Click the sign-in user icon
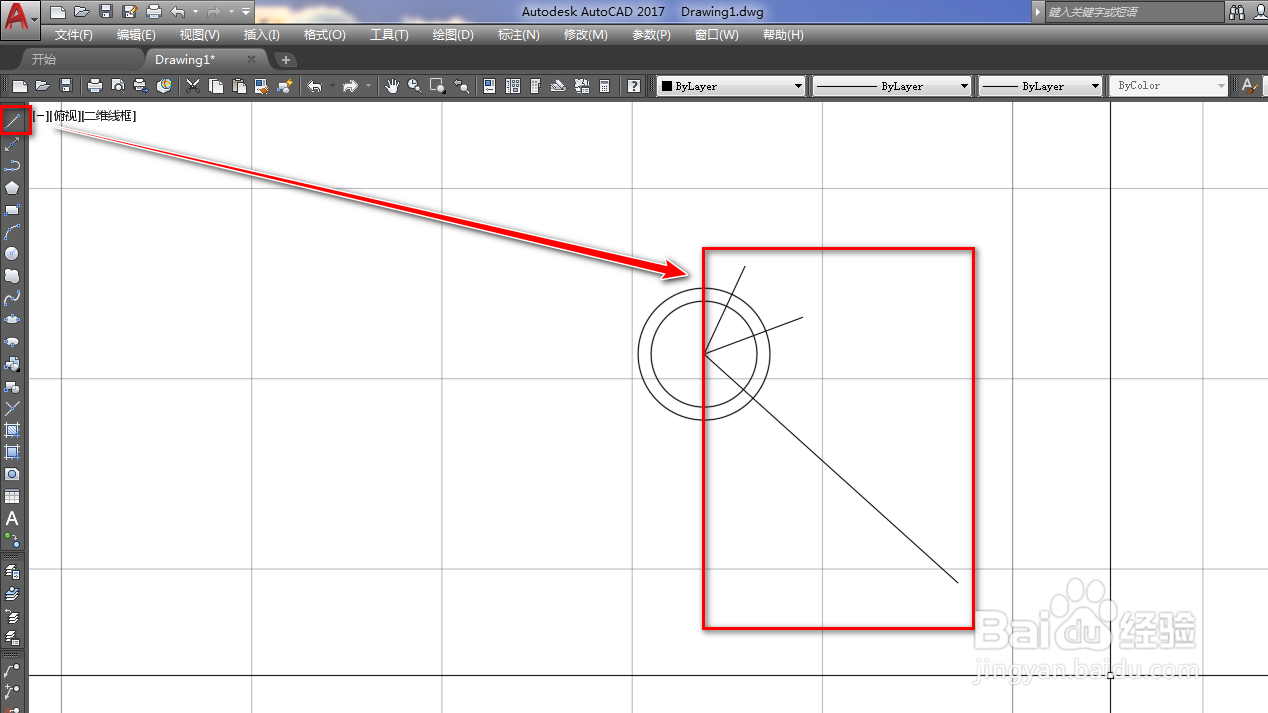 pyautogui.click(x=1260, y=12)
